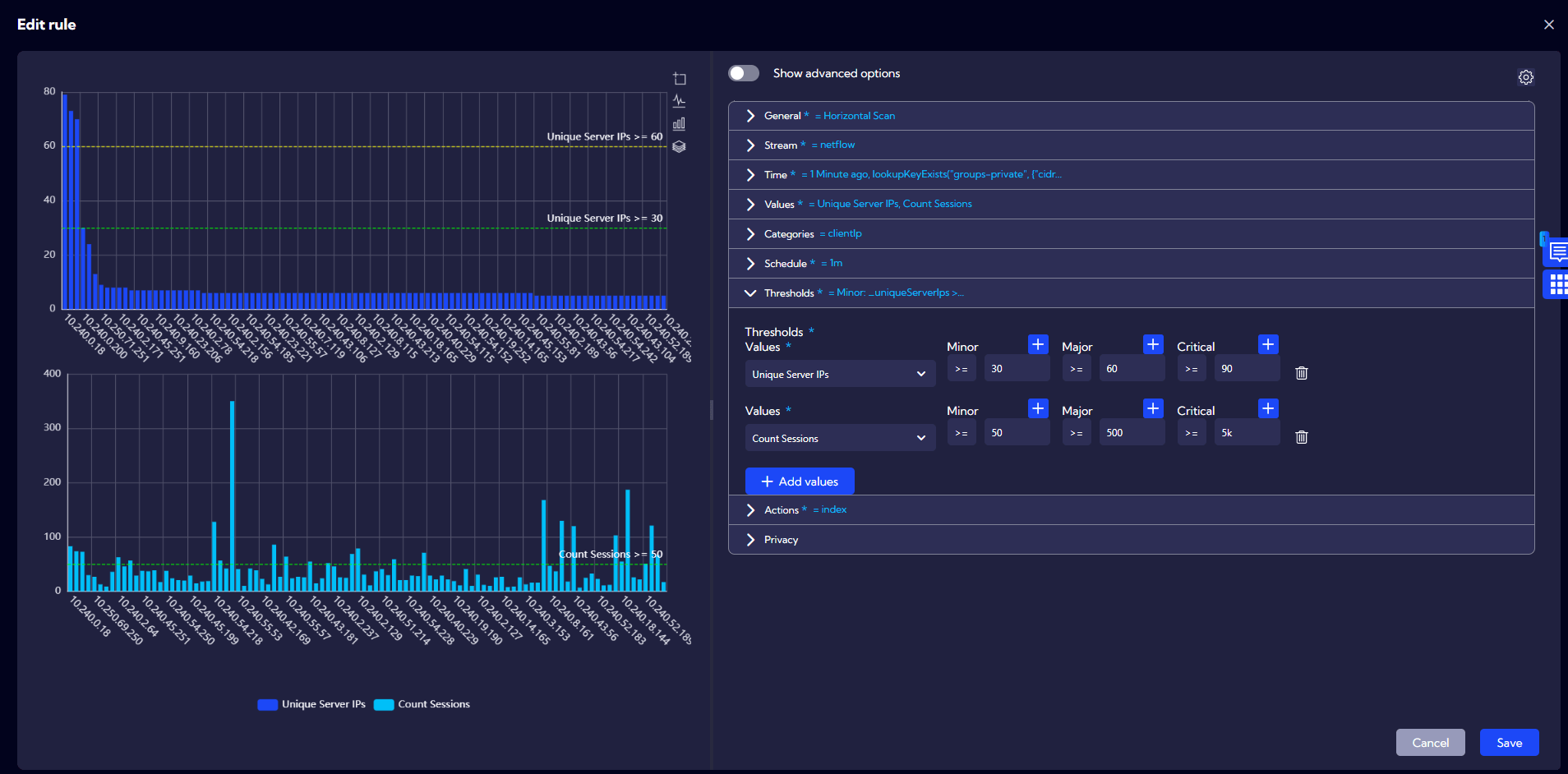
Task: Switch chart to line view icon
Action: (679, 101)
